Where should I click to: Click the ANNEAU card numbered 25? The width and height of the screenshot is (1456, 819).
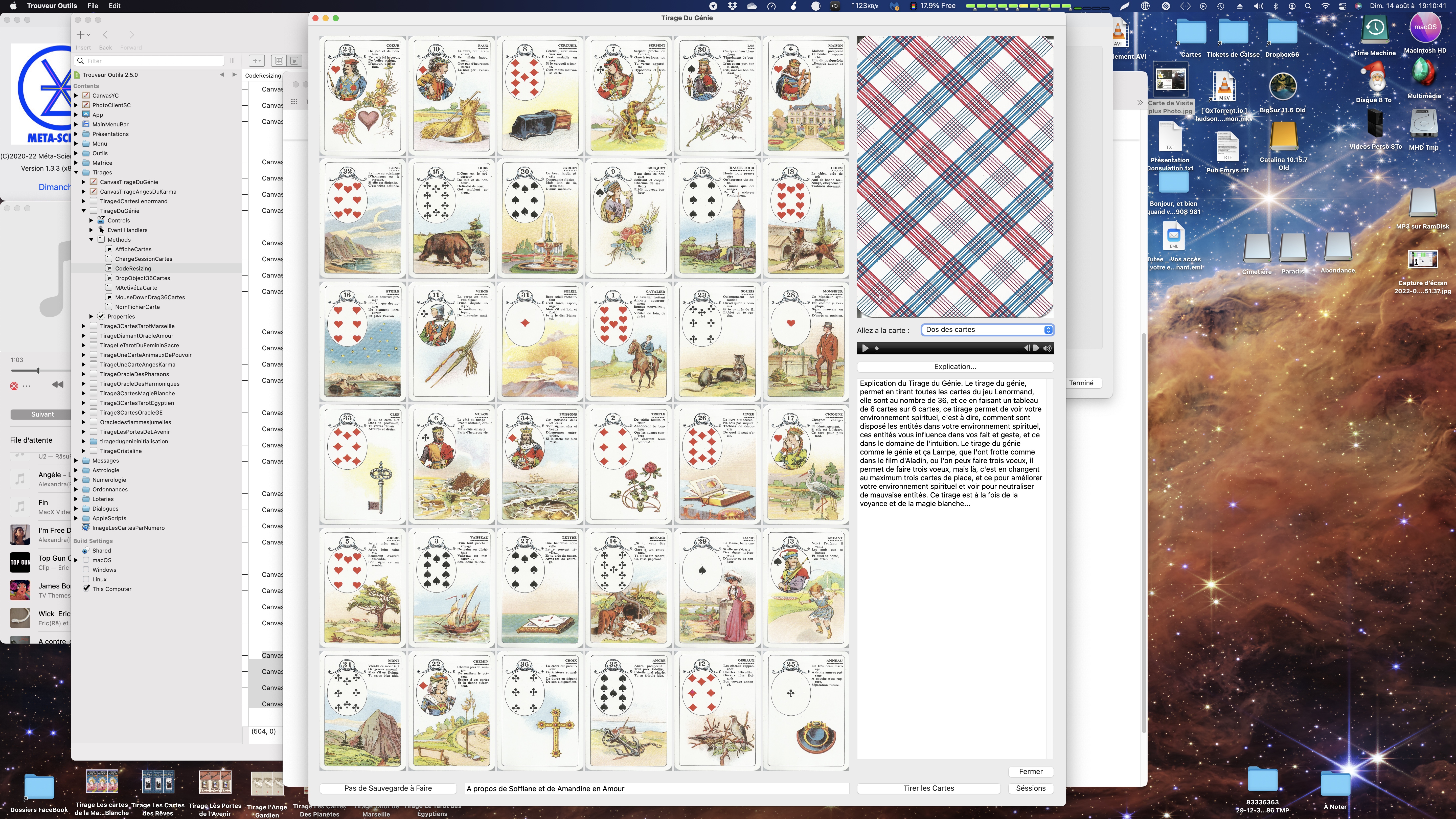pos(806,711)
